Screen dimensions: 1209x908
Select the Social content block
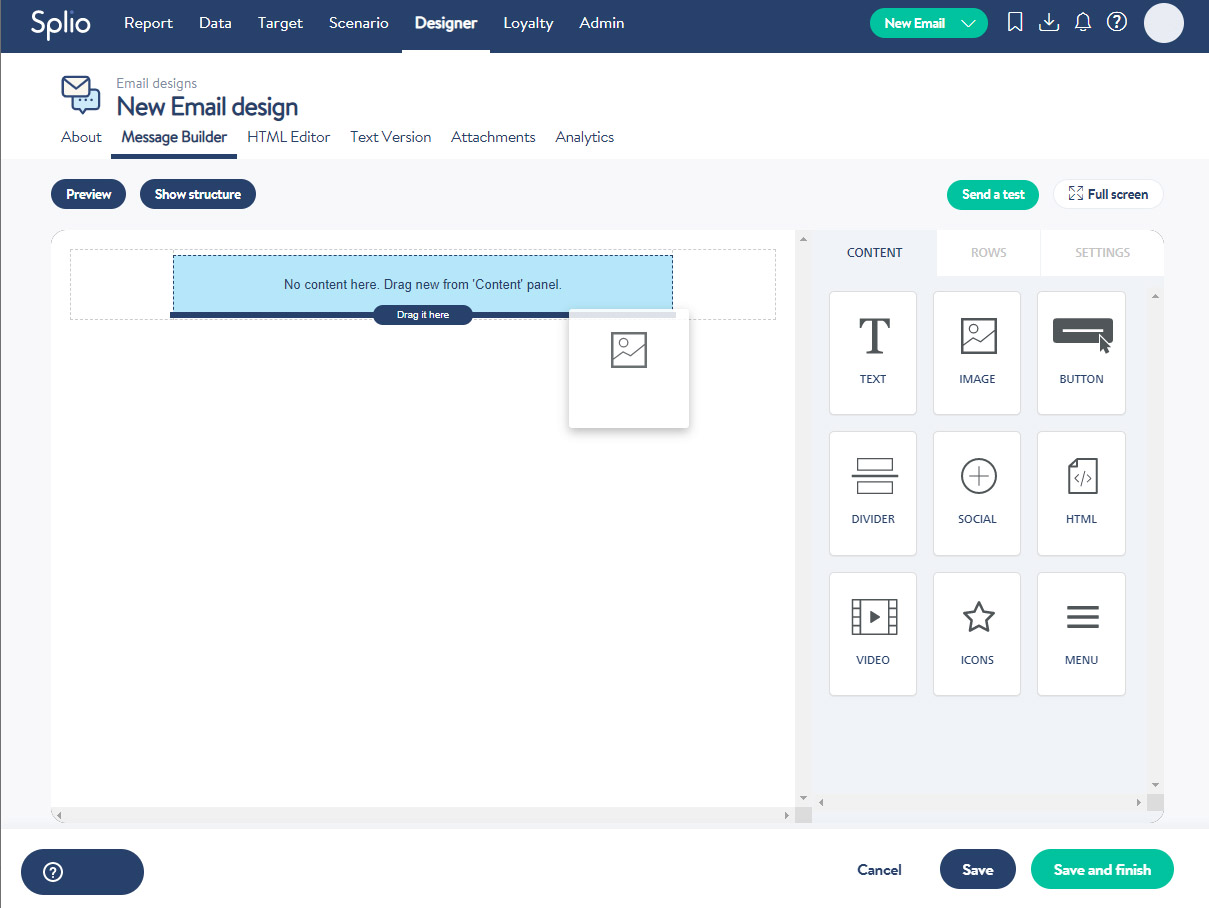pos(976,493)
